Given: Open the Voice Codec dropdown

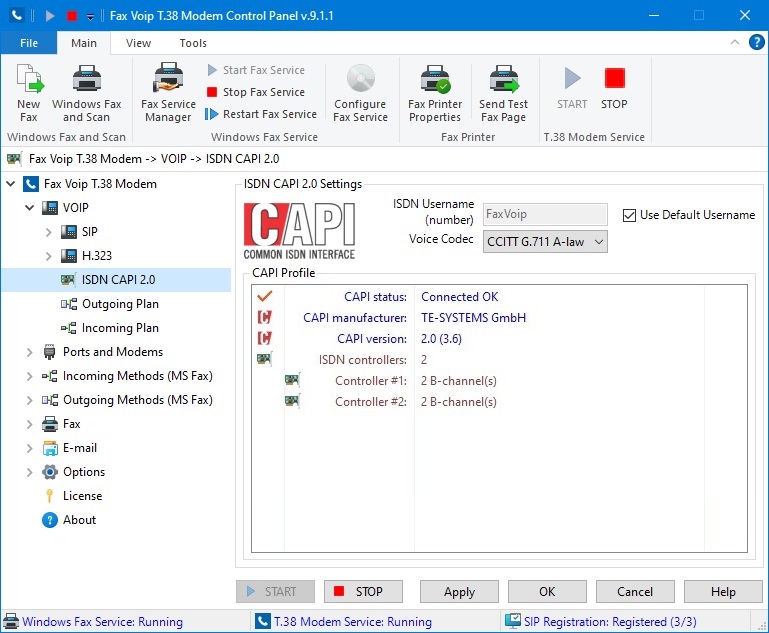Looking at the screenshot, I should pos(545,242).
